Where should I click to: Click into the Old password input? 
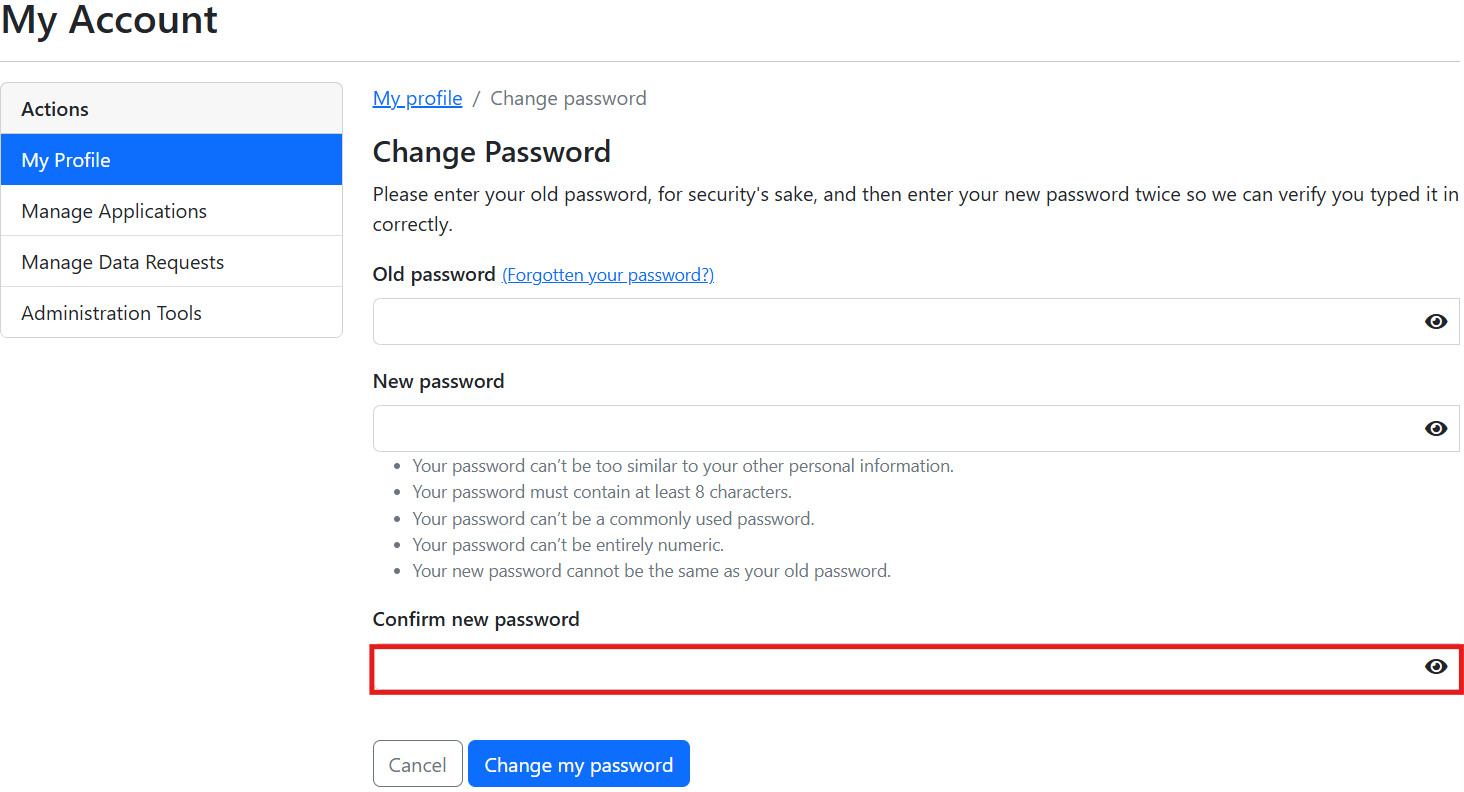pos(890,322)
